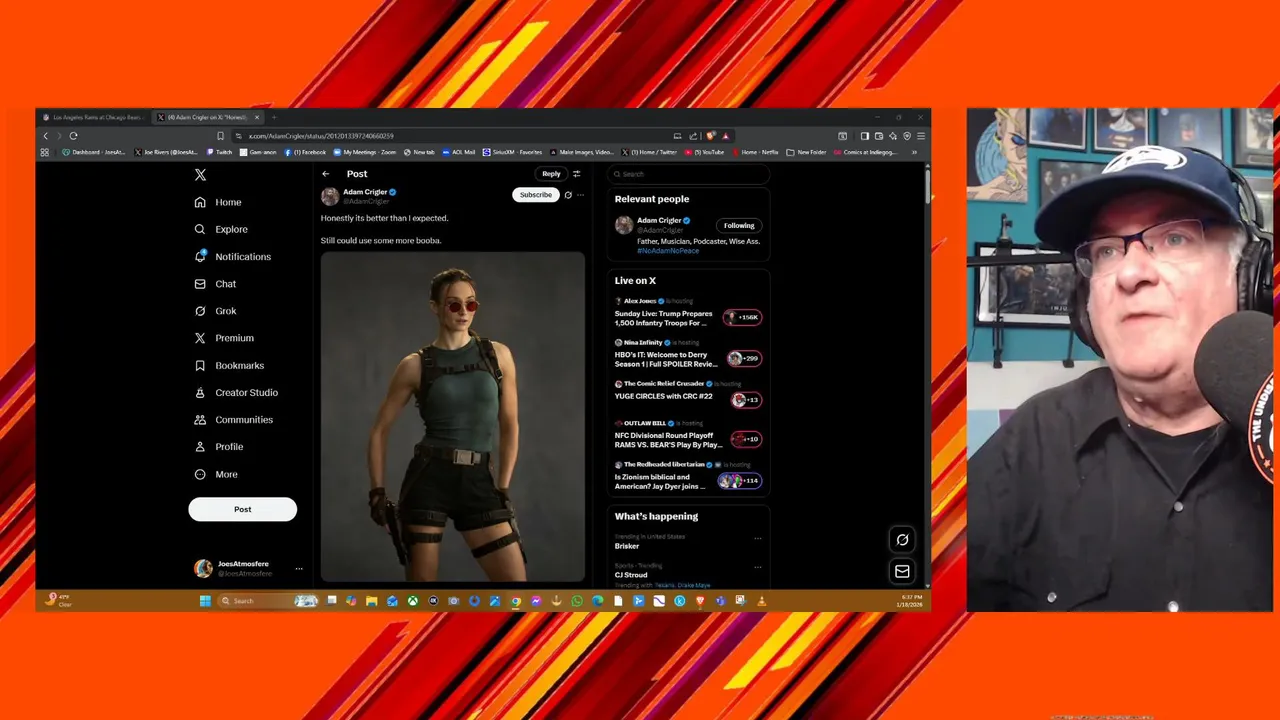Open options for CJ Stroud trending item
Viewport: 1280px width, 720px height.
(x=757, y=567)
